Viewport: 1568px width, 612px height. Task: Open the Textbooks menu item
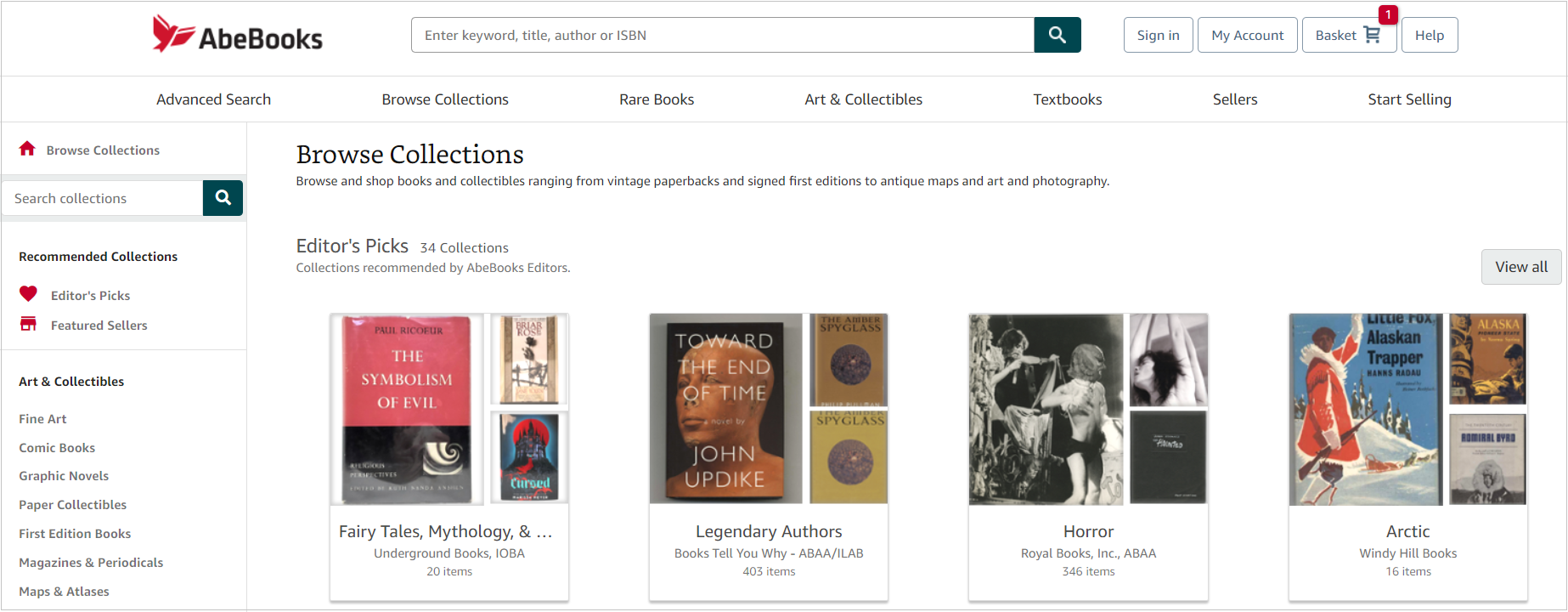(1068, 99)
